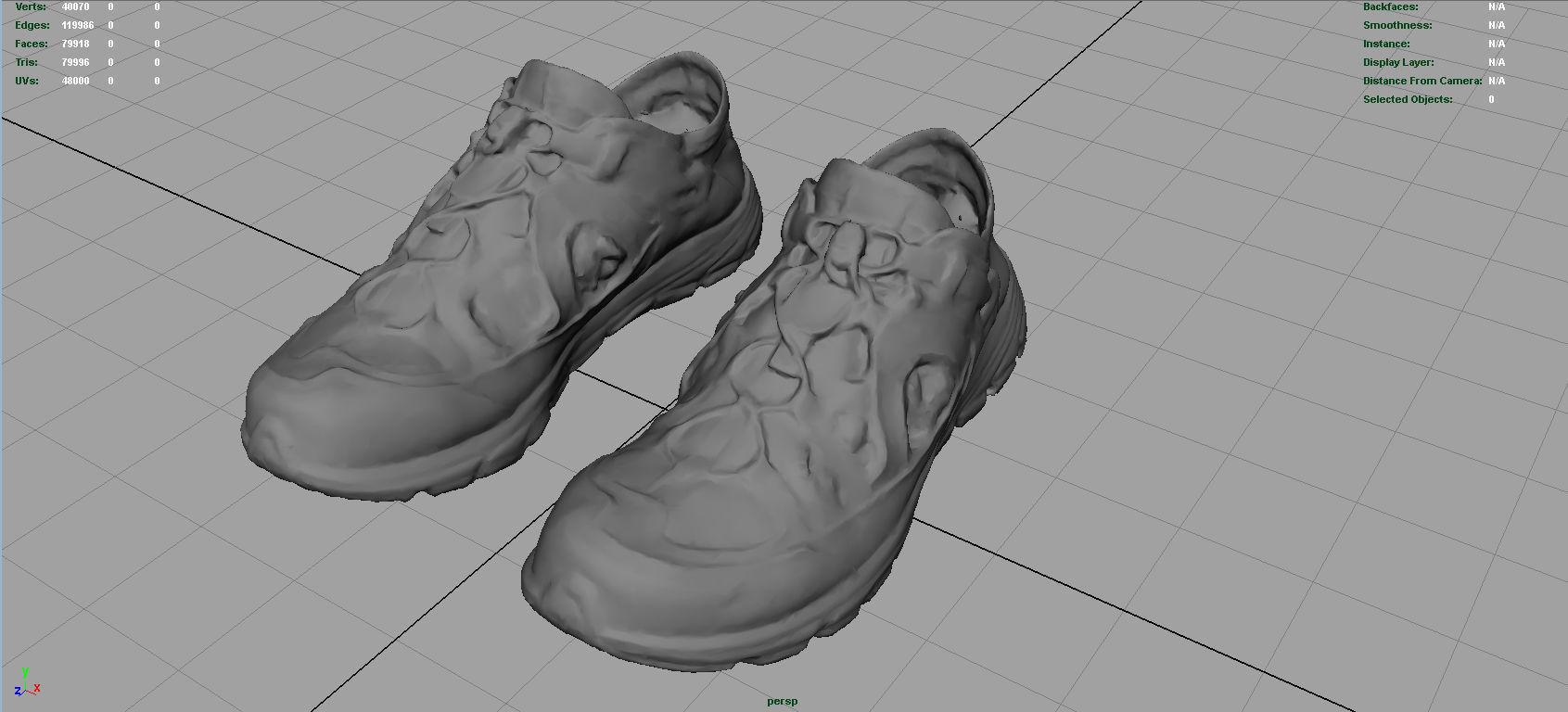This screenshot has width=1568, height=712.
Task: Click the UVs count value 48000
Action: [x=75, y=81]
